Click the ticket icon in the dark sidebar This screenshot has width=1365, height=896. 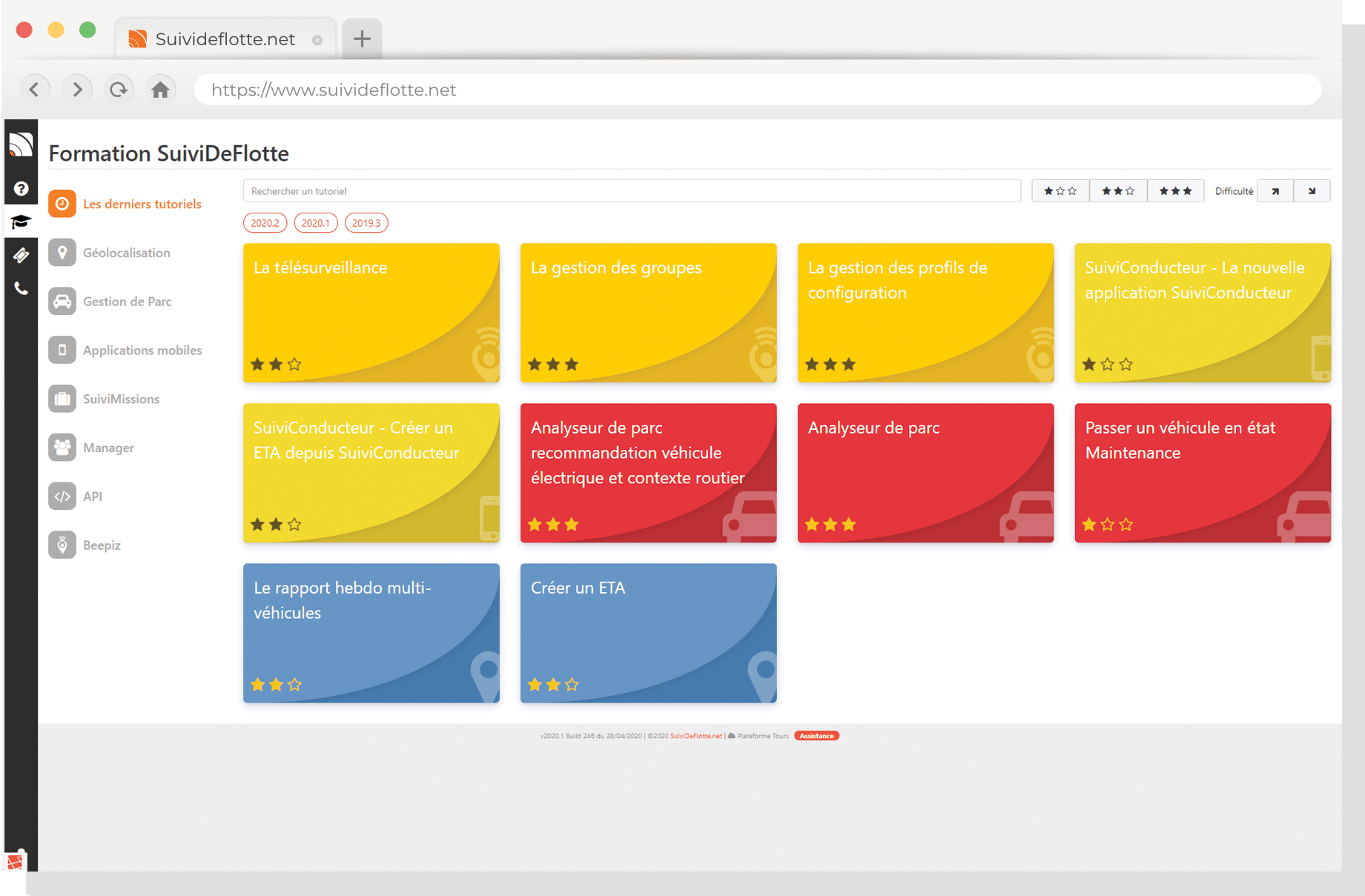[21, 256]
